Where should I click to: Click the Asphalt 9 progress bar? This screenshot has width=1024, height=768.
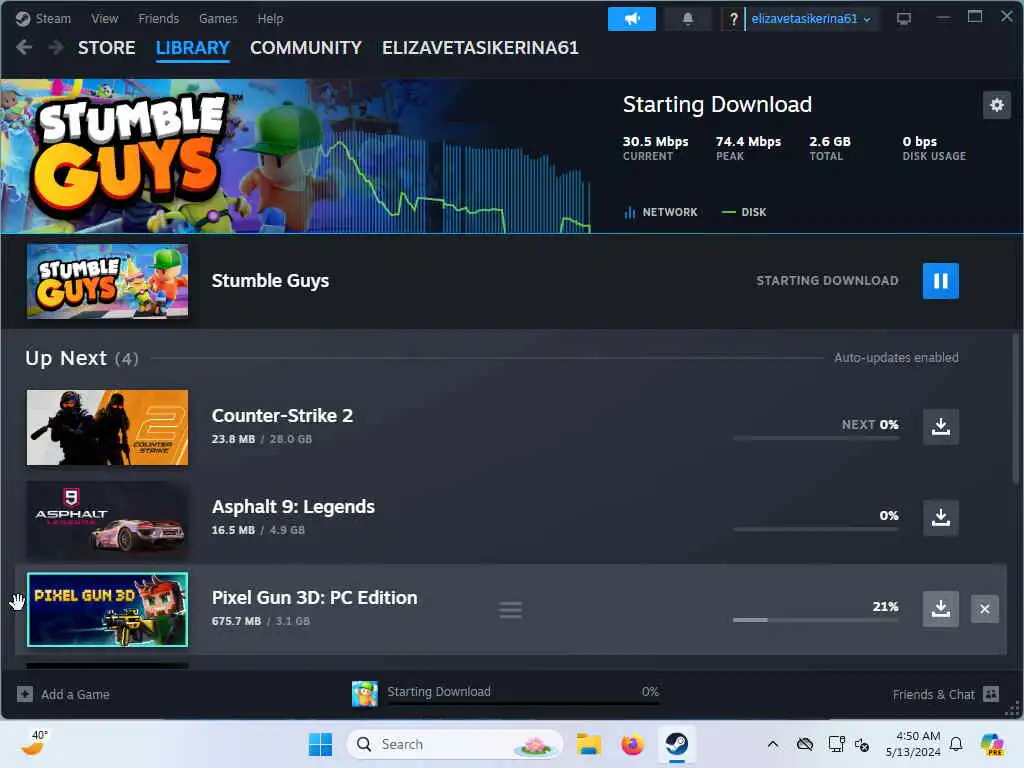coord(816,529)
